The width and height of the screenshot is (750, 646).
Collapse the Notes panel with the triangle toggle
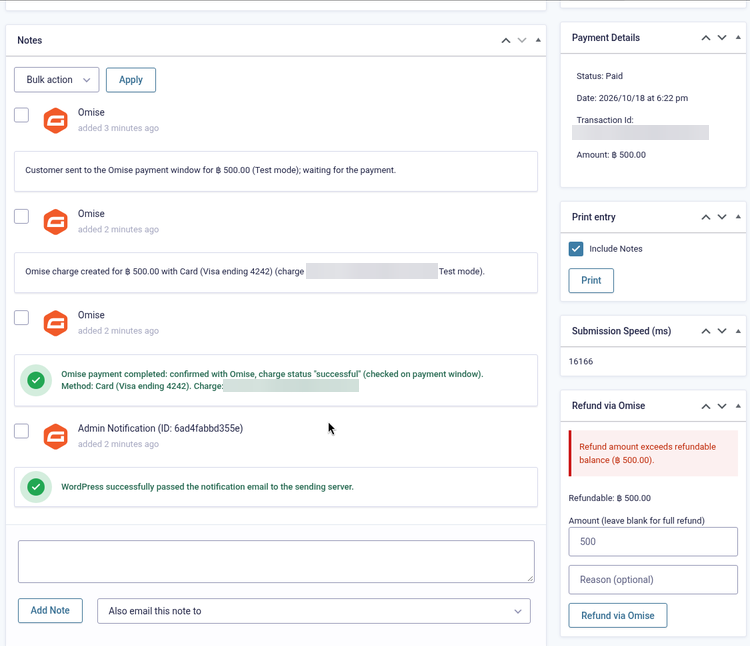[538, 40]
